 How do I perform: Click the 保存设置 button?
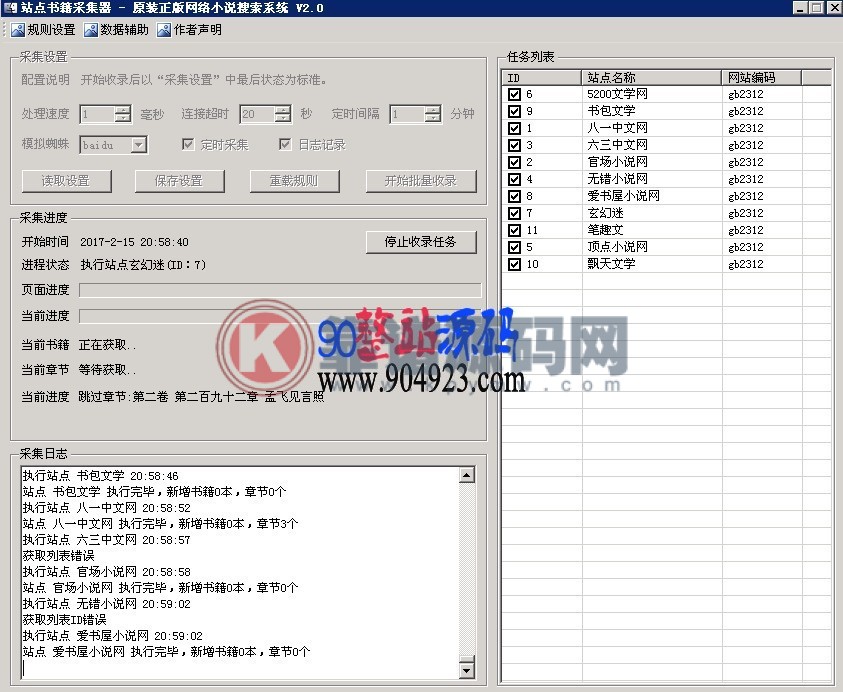point(180,181)
